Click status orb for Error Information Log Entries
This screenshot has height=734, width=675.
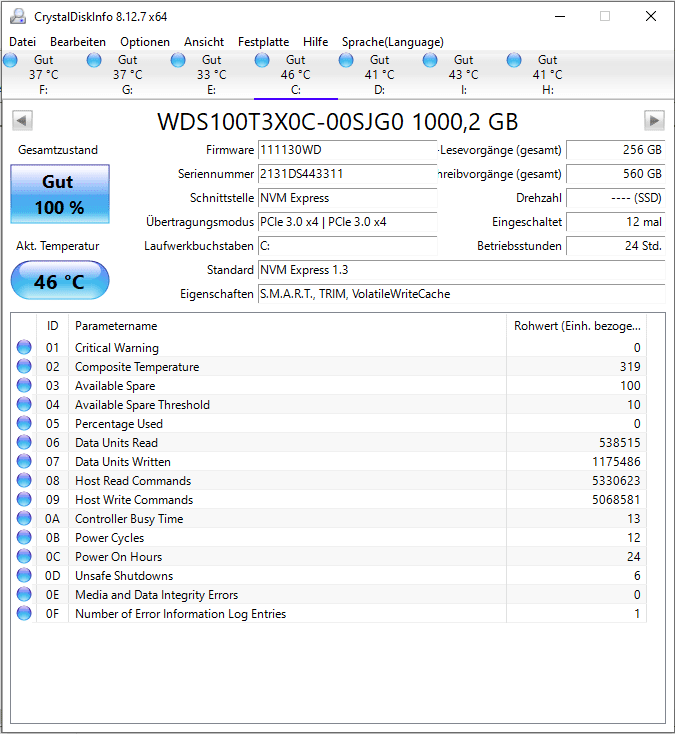(24, 613)
